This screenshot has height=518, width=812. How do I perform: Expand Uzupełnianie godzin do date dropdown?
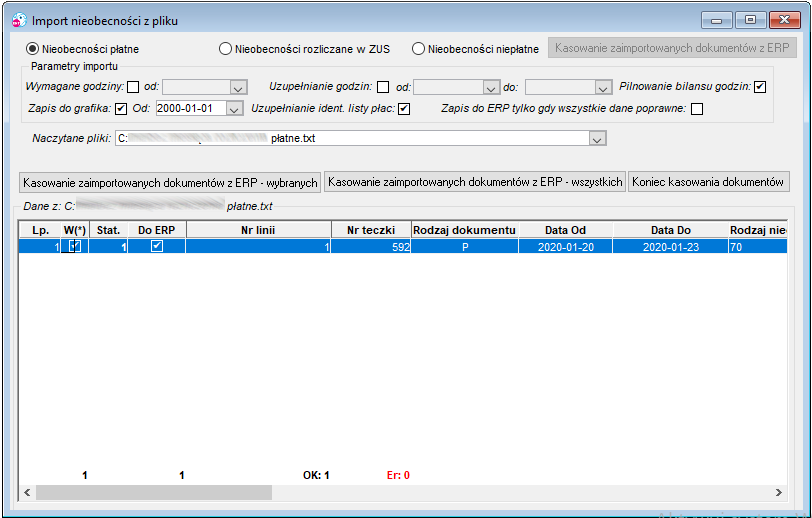603,88
